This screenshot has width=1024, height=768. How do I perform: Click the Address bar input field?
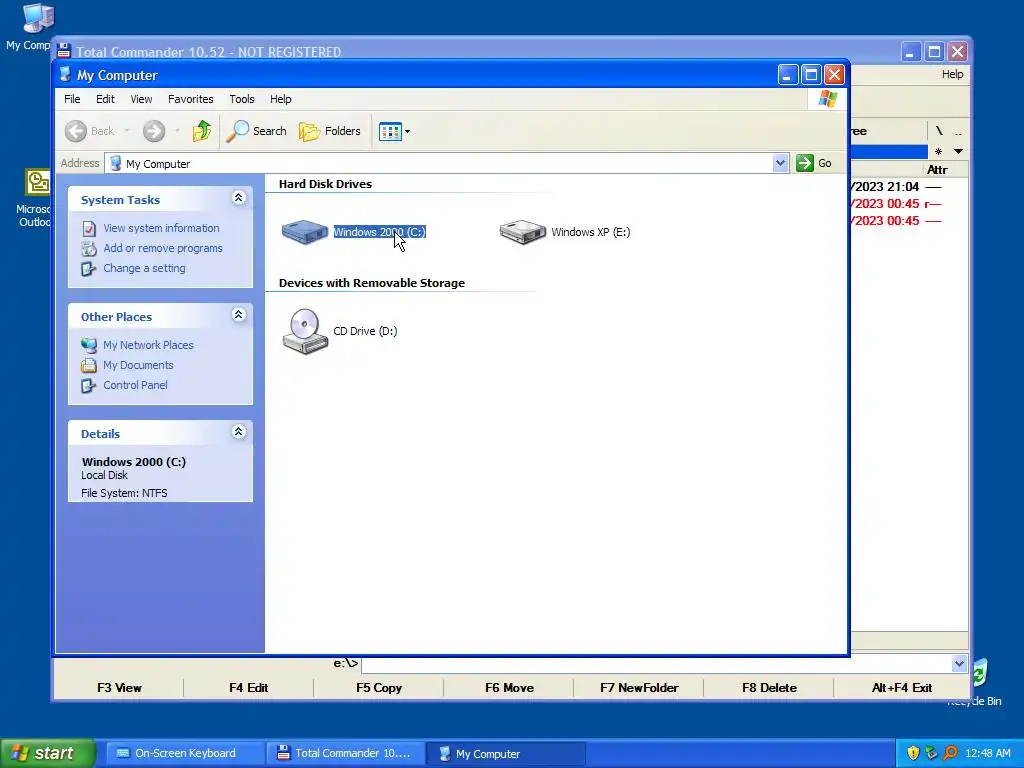[439, 163]
